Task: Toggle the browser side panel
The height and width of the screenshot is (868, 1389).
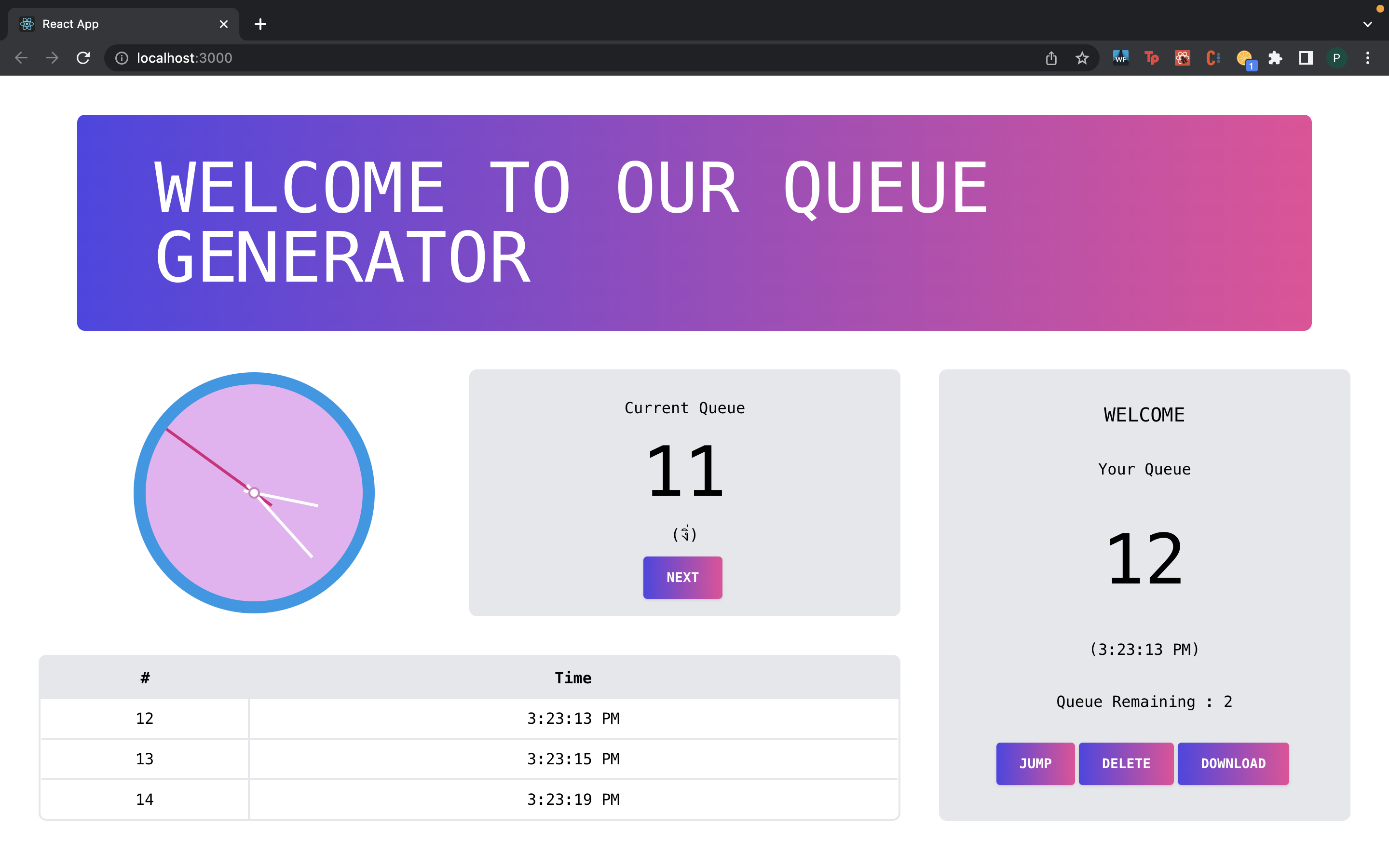Action: pos(1305,57)
